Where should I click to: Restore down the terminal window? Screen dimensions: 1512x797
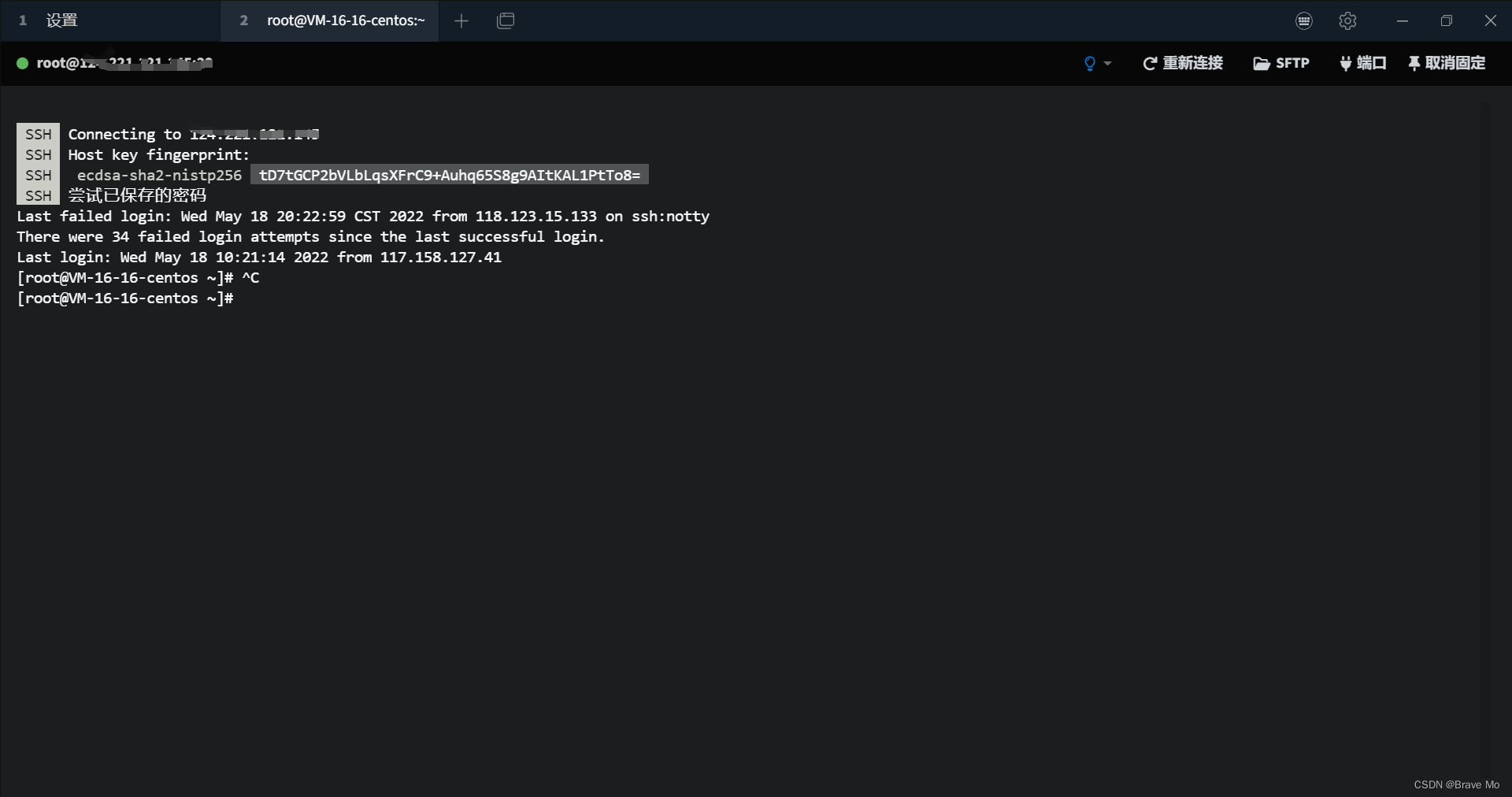coord(1446,20)
